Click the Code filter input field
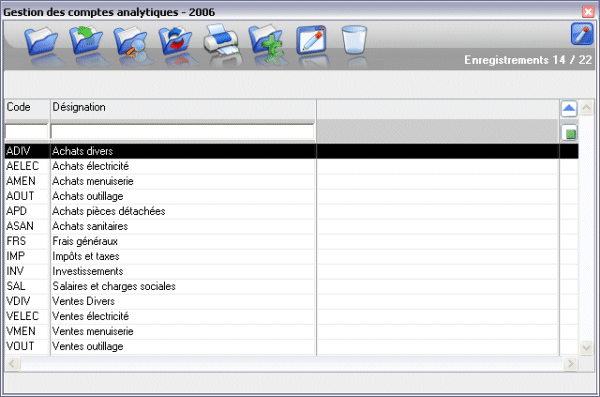 [26, 132]
